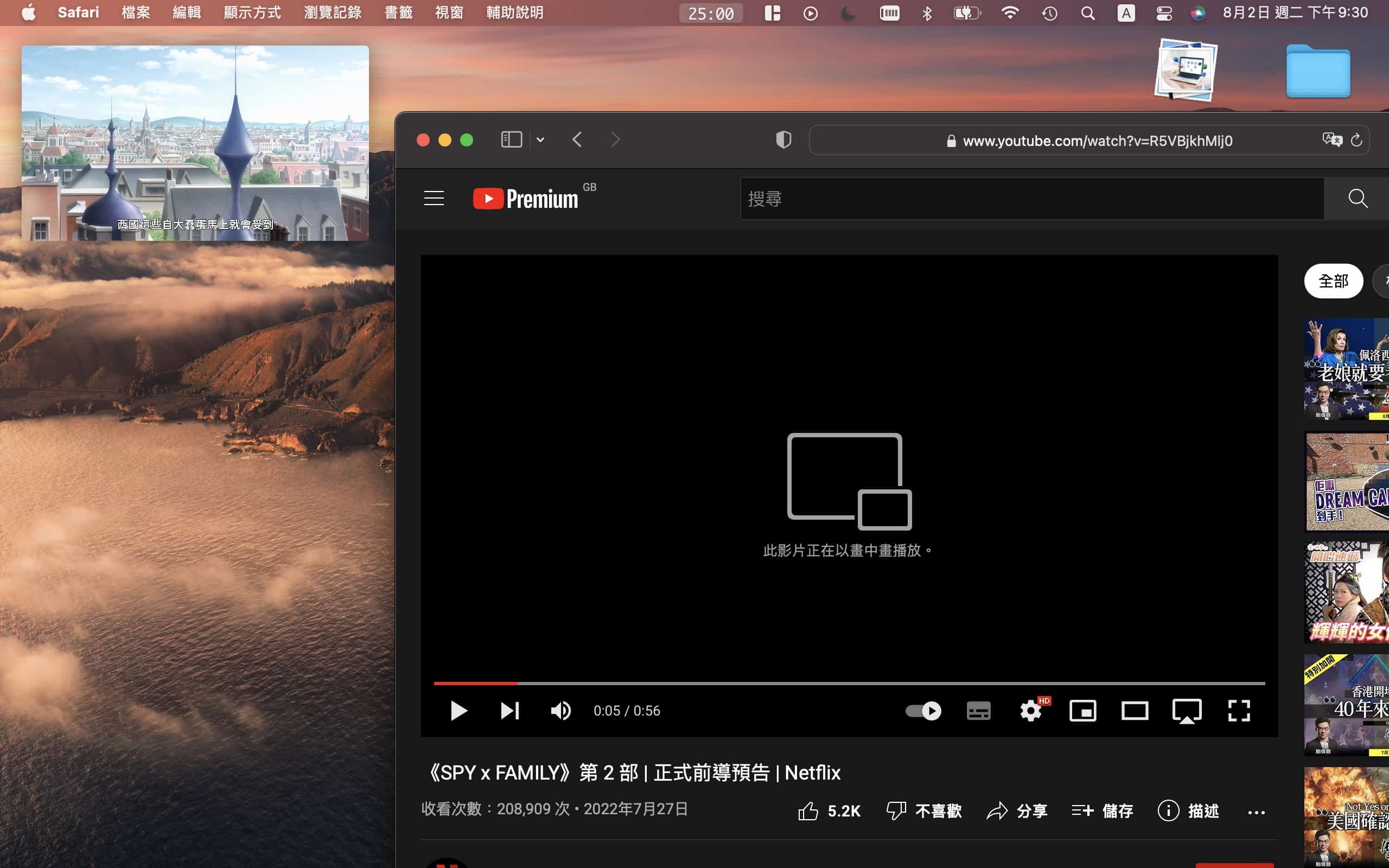
Task: Switch to theater mode
Action: 1135,711
